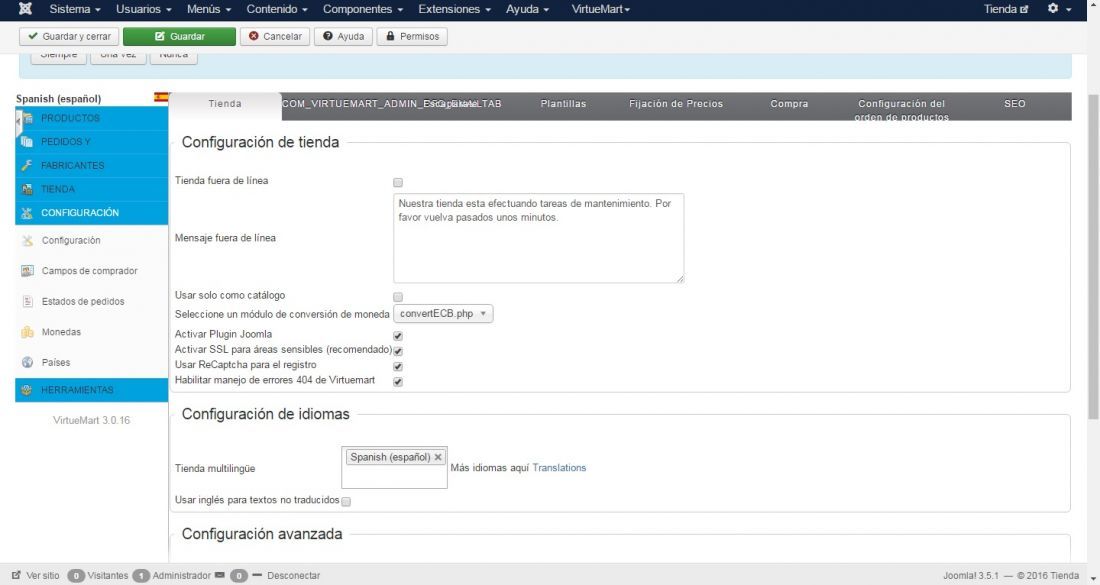1100x585 pixels.
Task: Enable Usar inglés para textos no traducidos
Action: (x=346, y=502)
